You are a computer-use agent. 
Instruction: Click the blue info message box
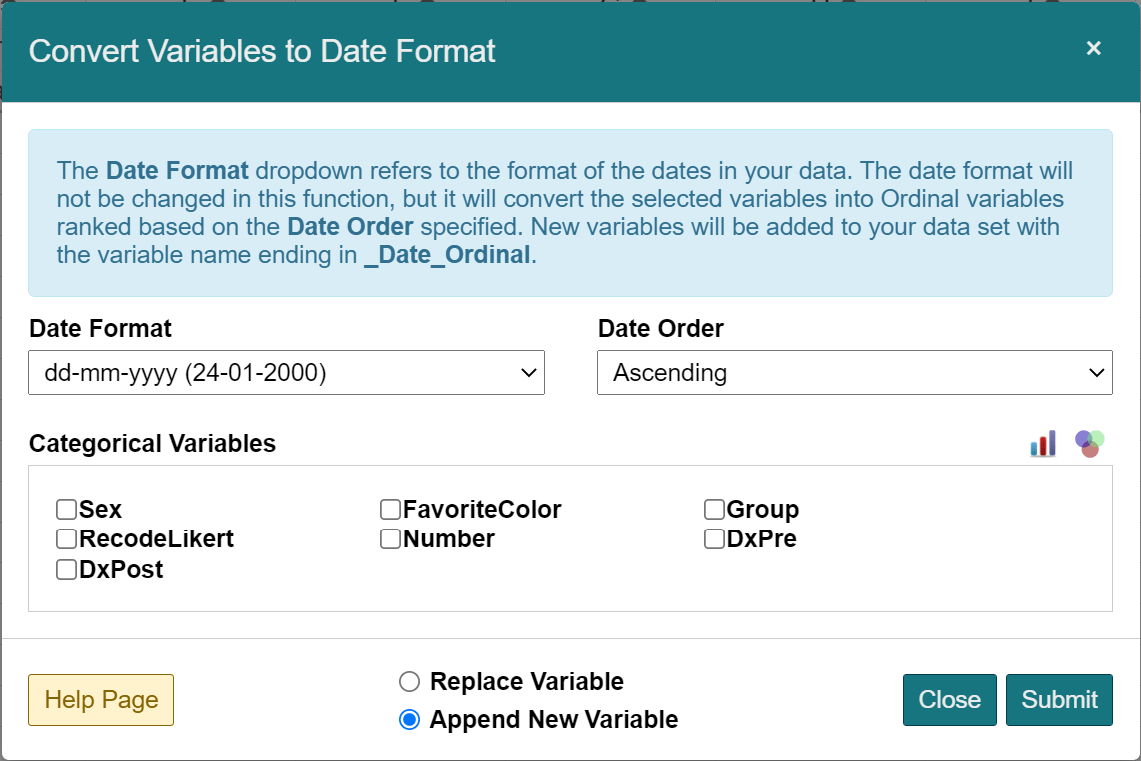(x=570, y=213)
